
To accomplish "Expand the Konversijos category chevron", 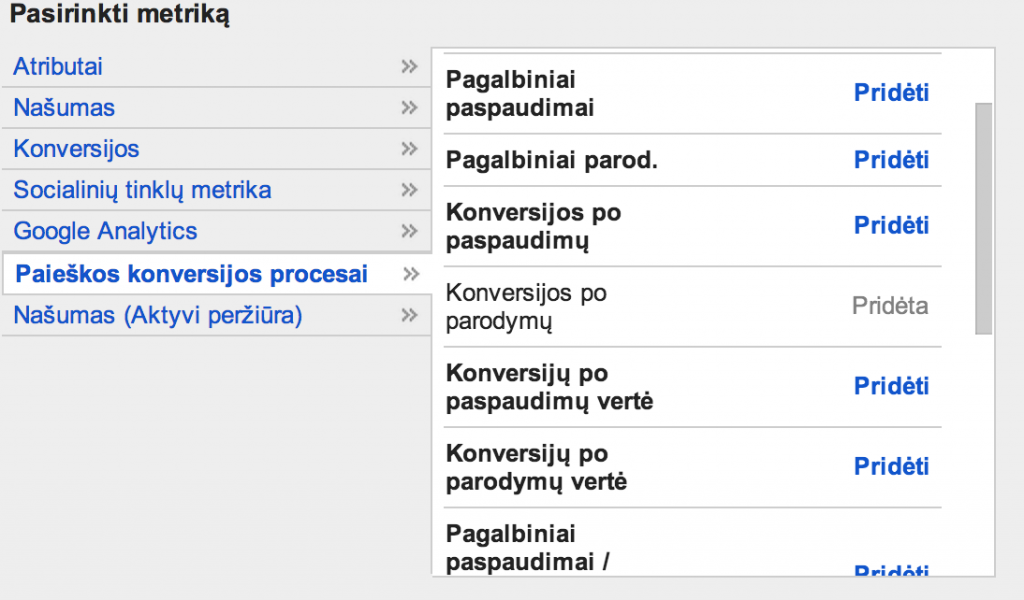I will pos(409,148).
